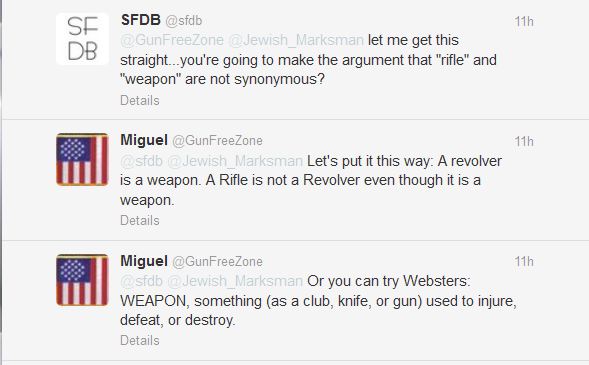Expand Details under the revolver tweet

coord(140,220)
